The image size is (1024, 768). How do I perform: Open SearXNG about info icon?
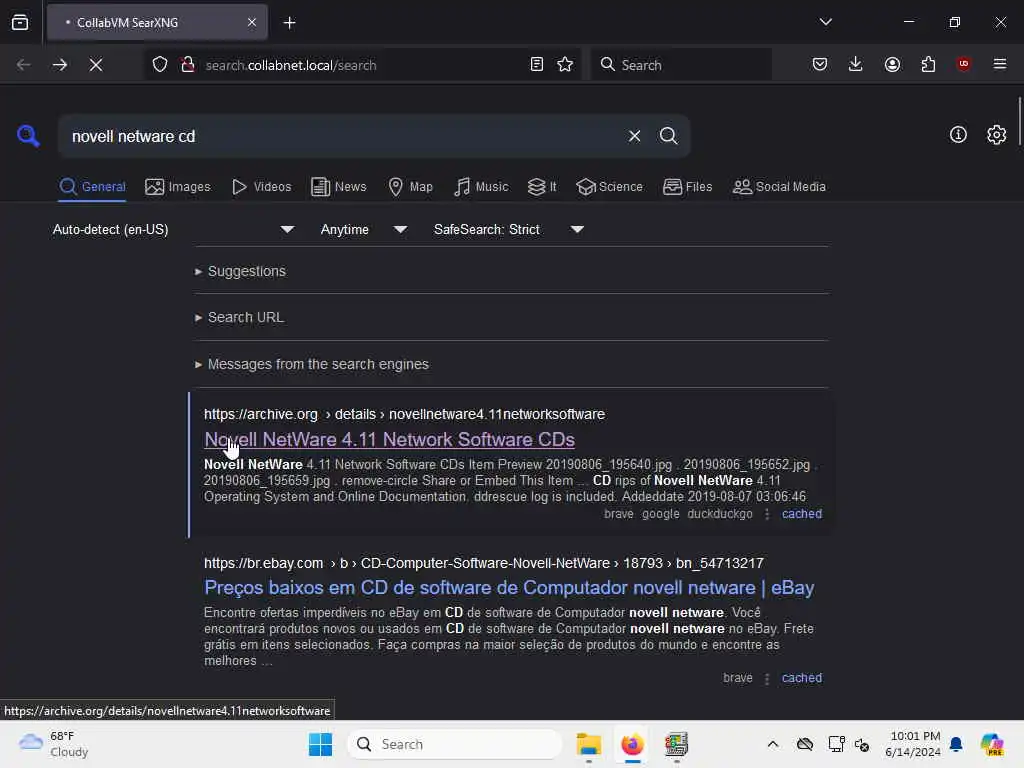click(x=957, y=135)
